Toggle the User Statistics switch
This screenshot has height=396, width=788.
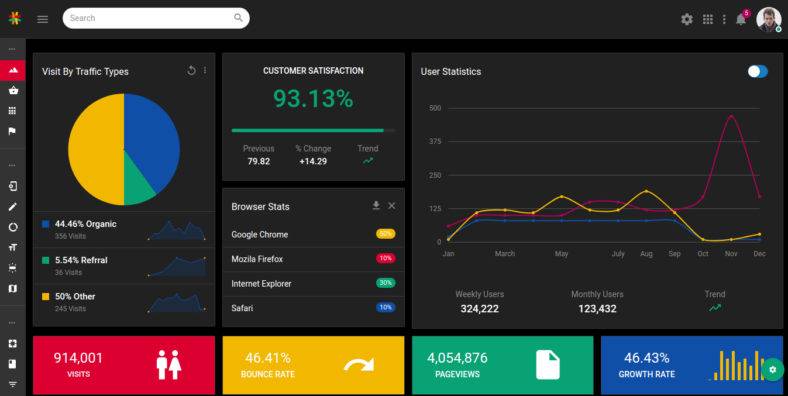tap(757, 71)
